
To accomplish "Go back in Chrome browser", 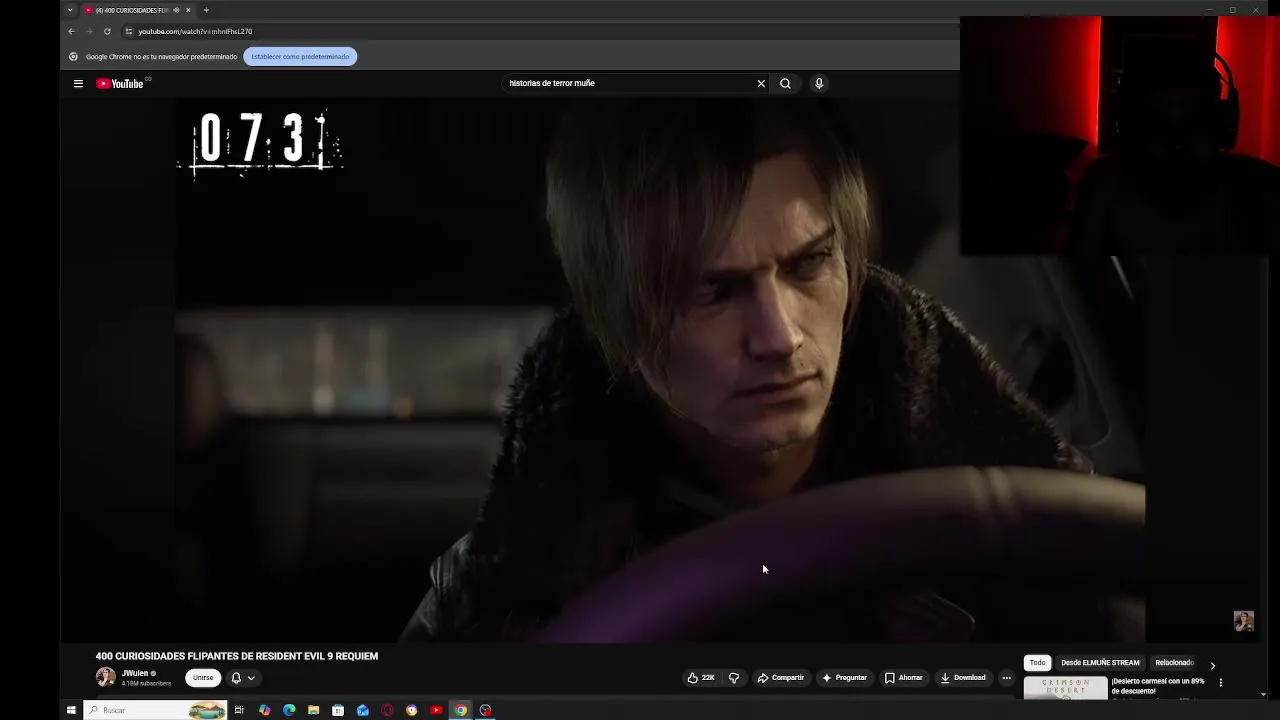I will [x=71, y=31].
